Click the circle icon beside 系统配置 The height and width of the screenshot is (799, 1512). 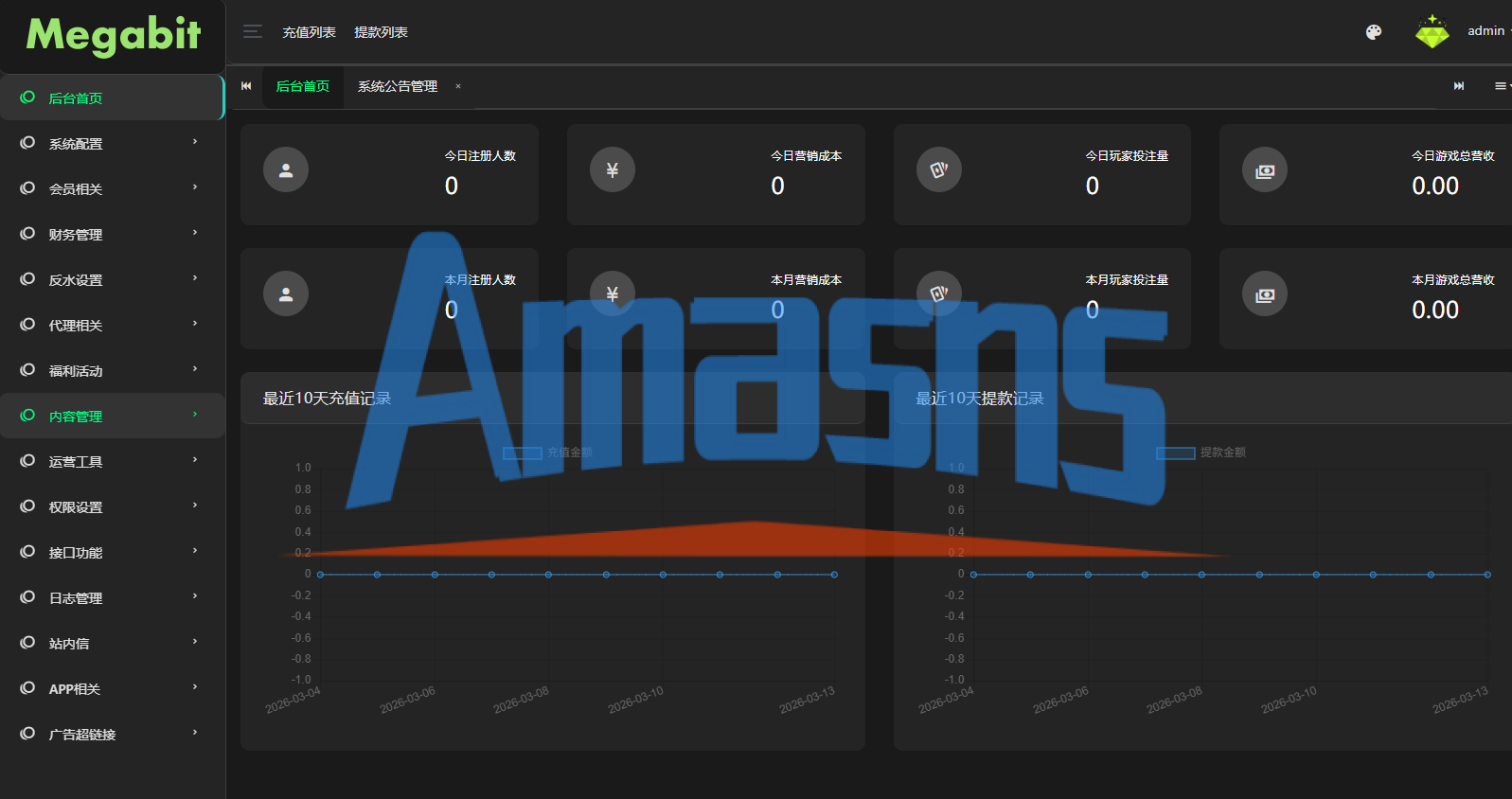tap(27, 143)
